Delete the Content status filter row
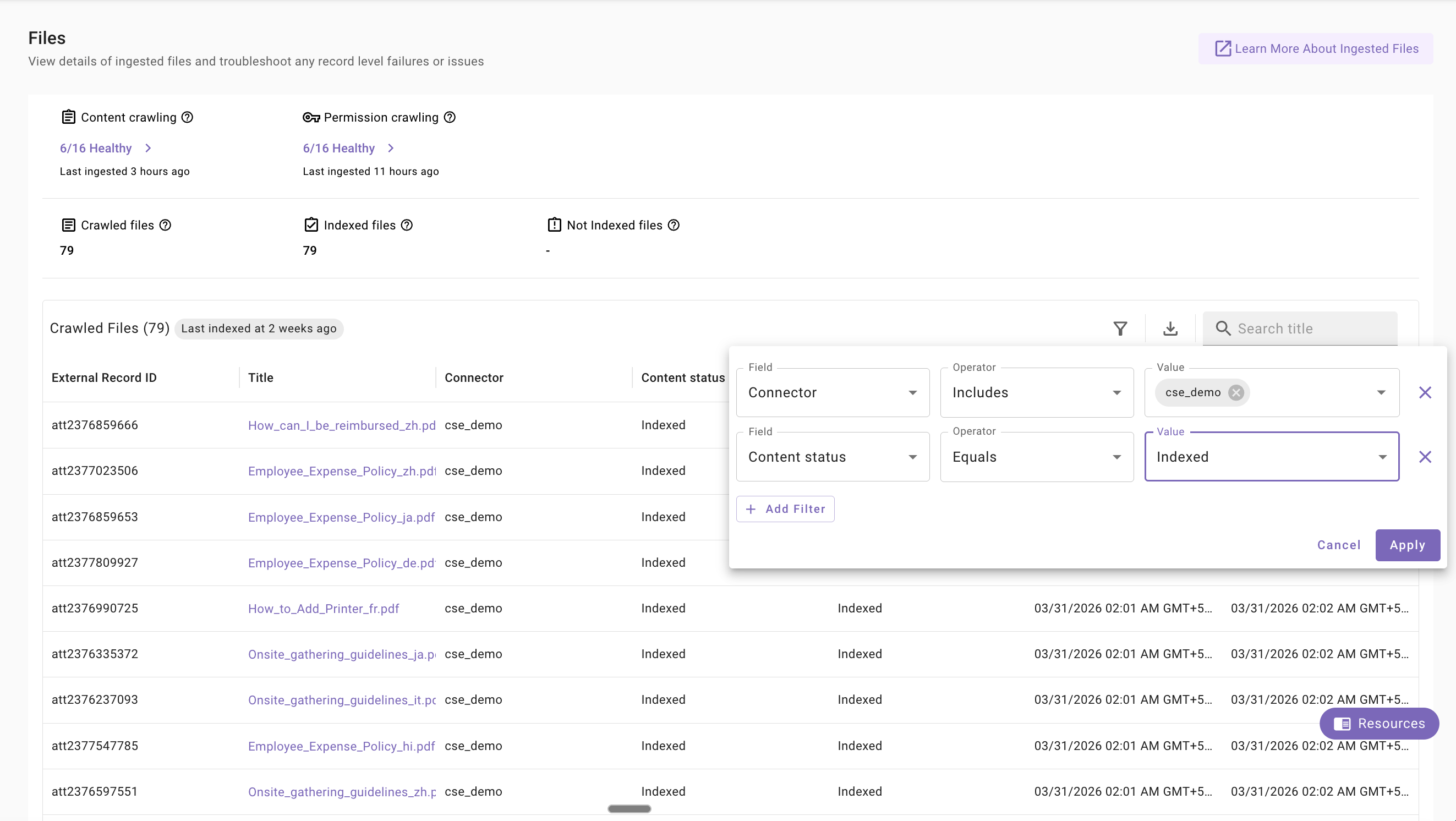 coord(1425,457)
